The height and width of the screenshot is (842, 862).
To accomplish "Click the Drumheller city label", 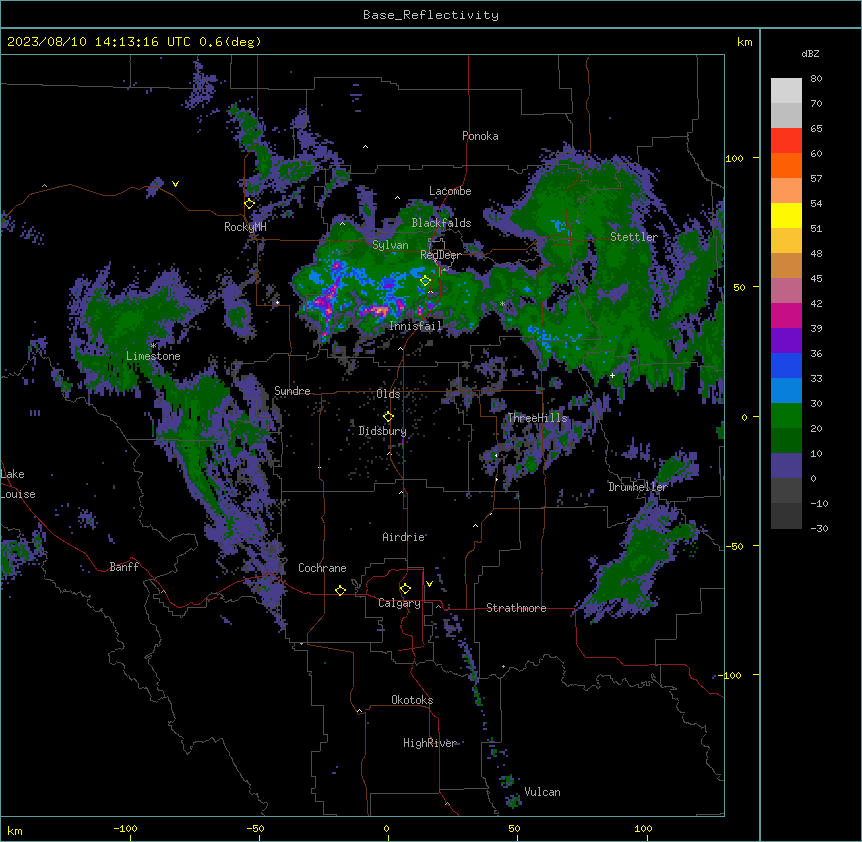I will (x=638, y=487).
